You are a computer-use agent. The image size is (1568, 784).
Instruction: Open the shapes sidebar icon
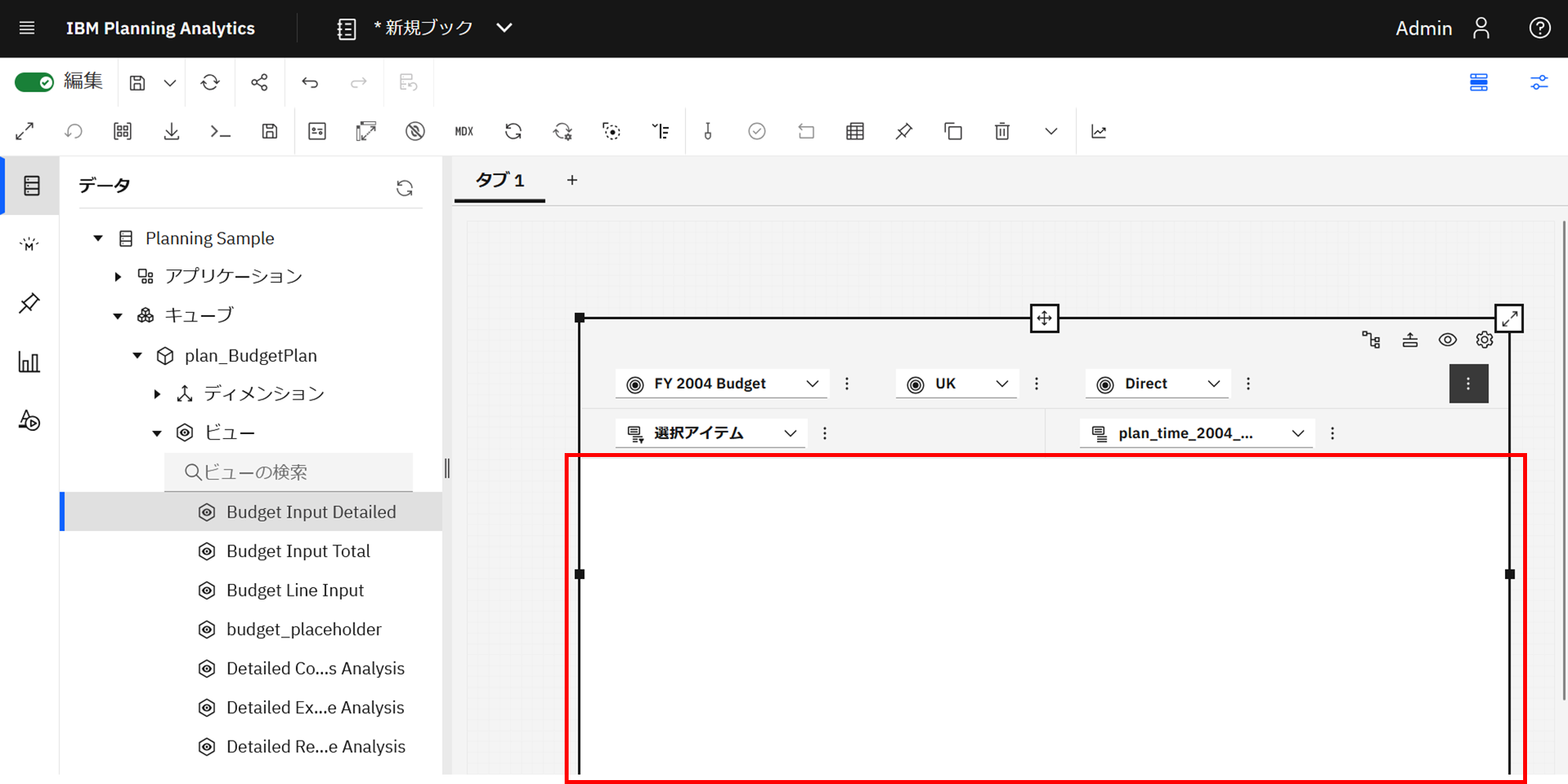click(29, 422)
